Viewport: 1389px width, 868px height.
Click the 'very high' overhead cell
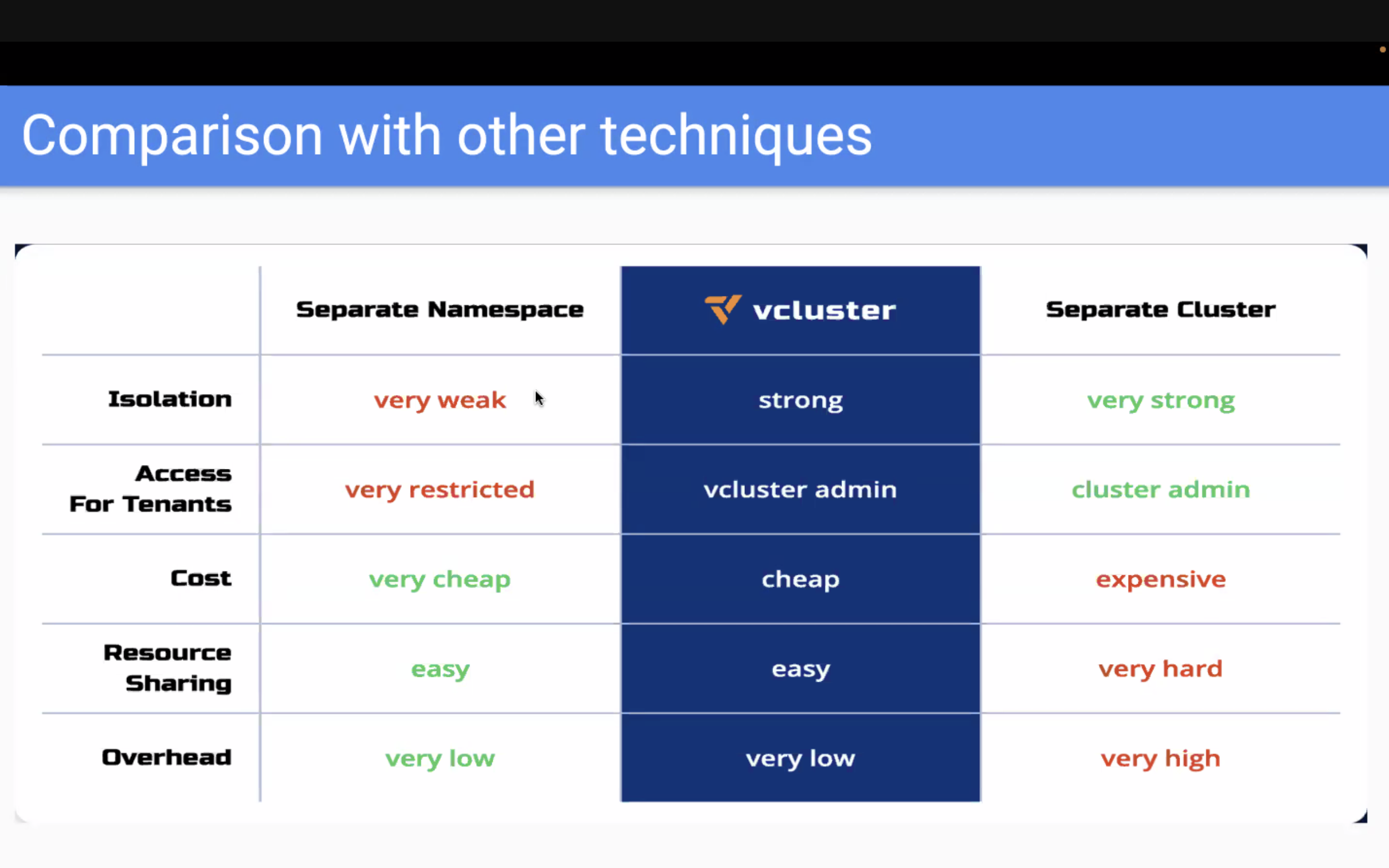tap(1161, 758)
